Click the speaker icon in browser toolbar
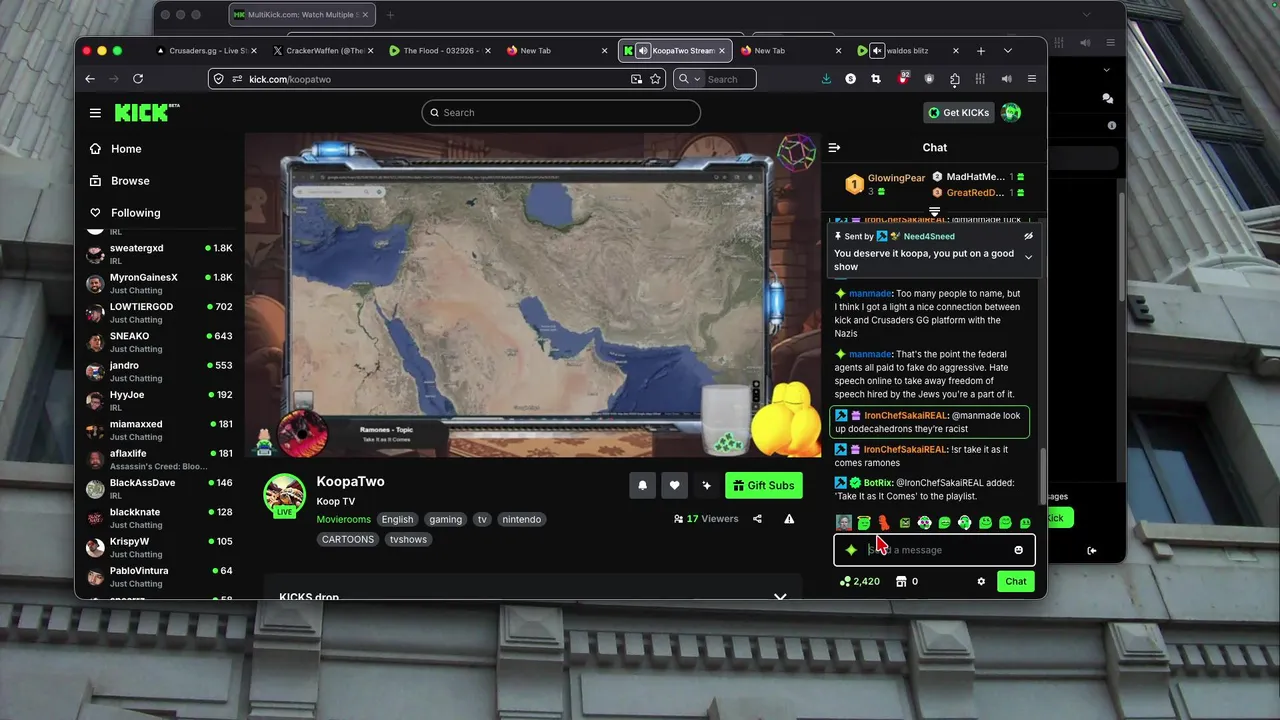Viewport: 1280px width, 720px height. (x=1007, y=79)
